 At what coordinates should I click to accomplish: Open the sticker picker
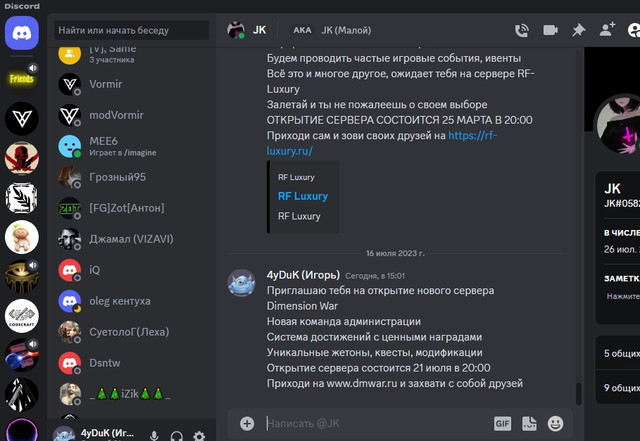(529, 423)
